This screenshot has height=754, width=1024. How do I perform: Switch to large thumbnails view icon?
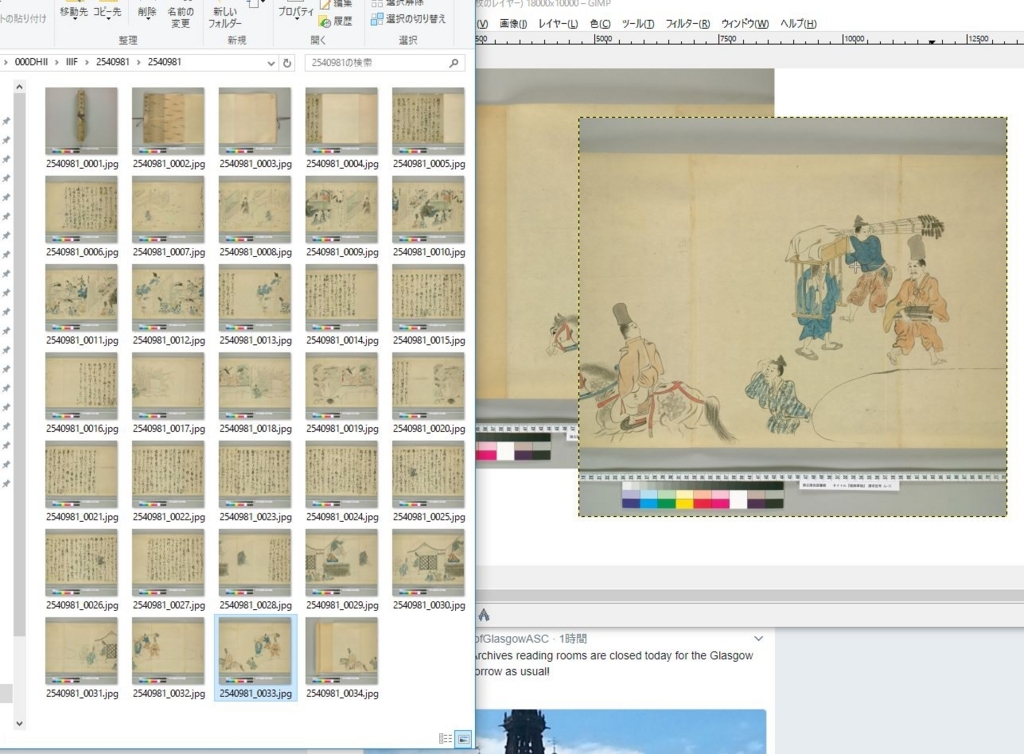click(x=463, y=738)
